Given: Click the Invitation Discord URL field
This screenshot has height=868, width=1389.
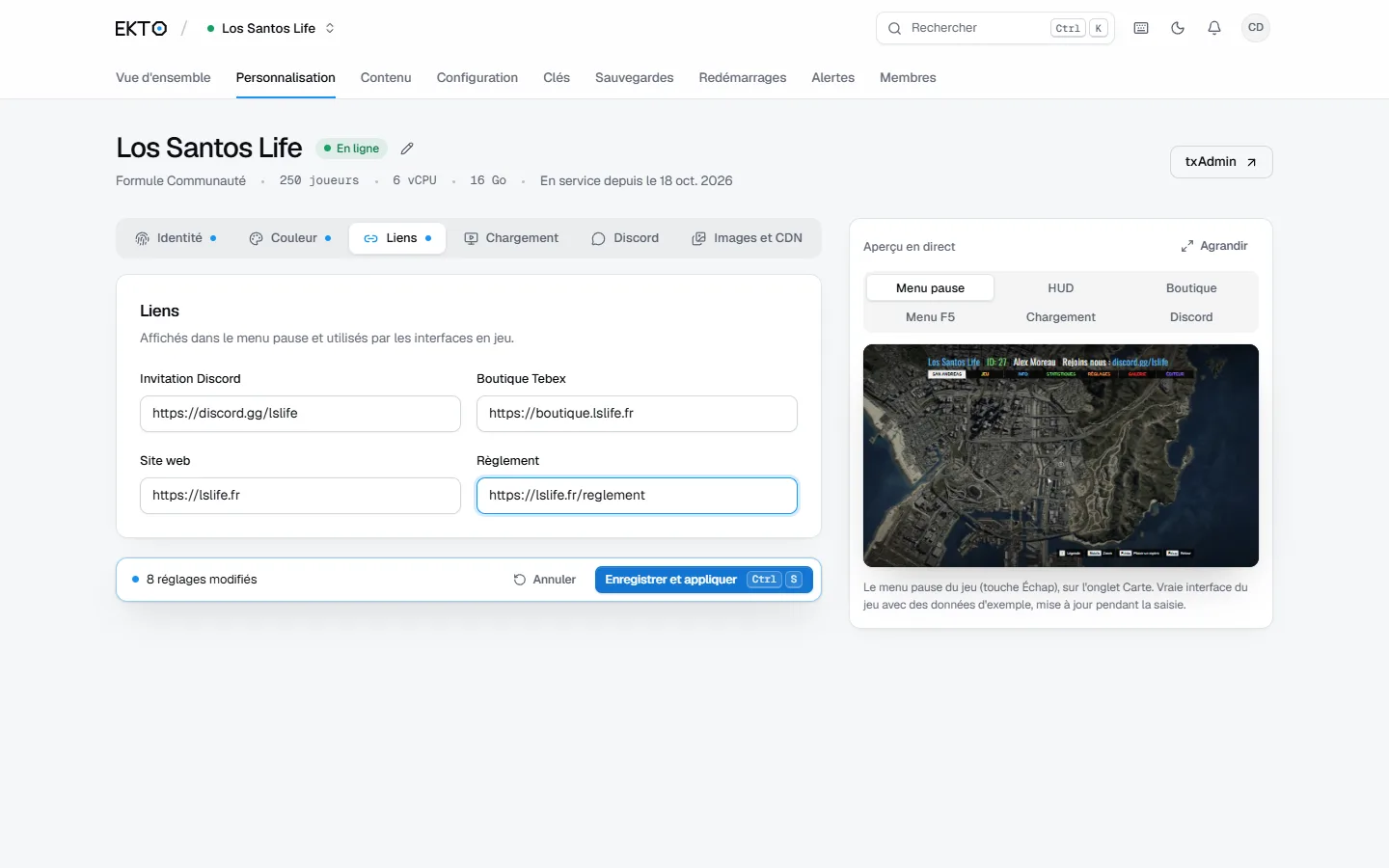Looking at the screenshot, I should pos(300,414).
